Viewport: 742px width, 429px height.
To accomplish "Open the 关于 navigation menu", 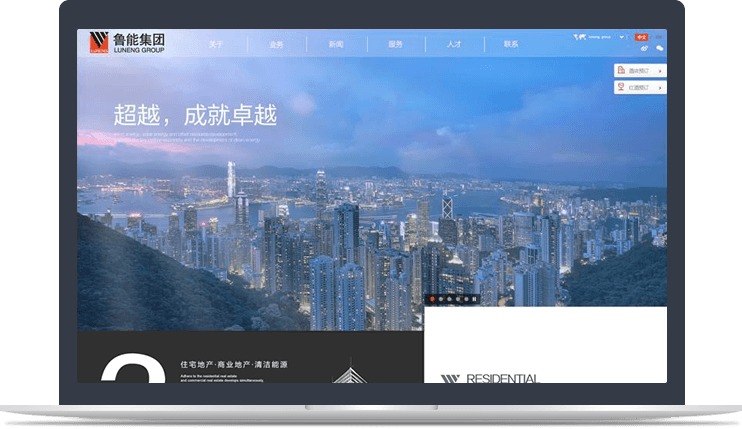I will pyautogui.click(x=216, y=44).
